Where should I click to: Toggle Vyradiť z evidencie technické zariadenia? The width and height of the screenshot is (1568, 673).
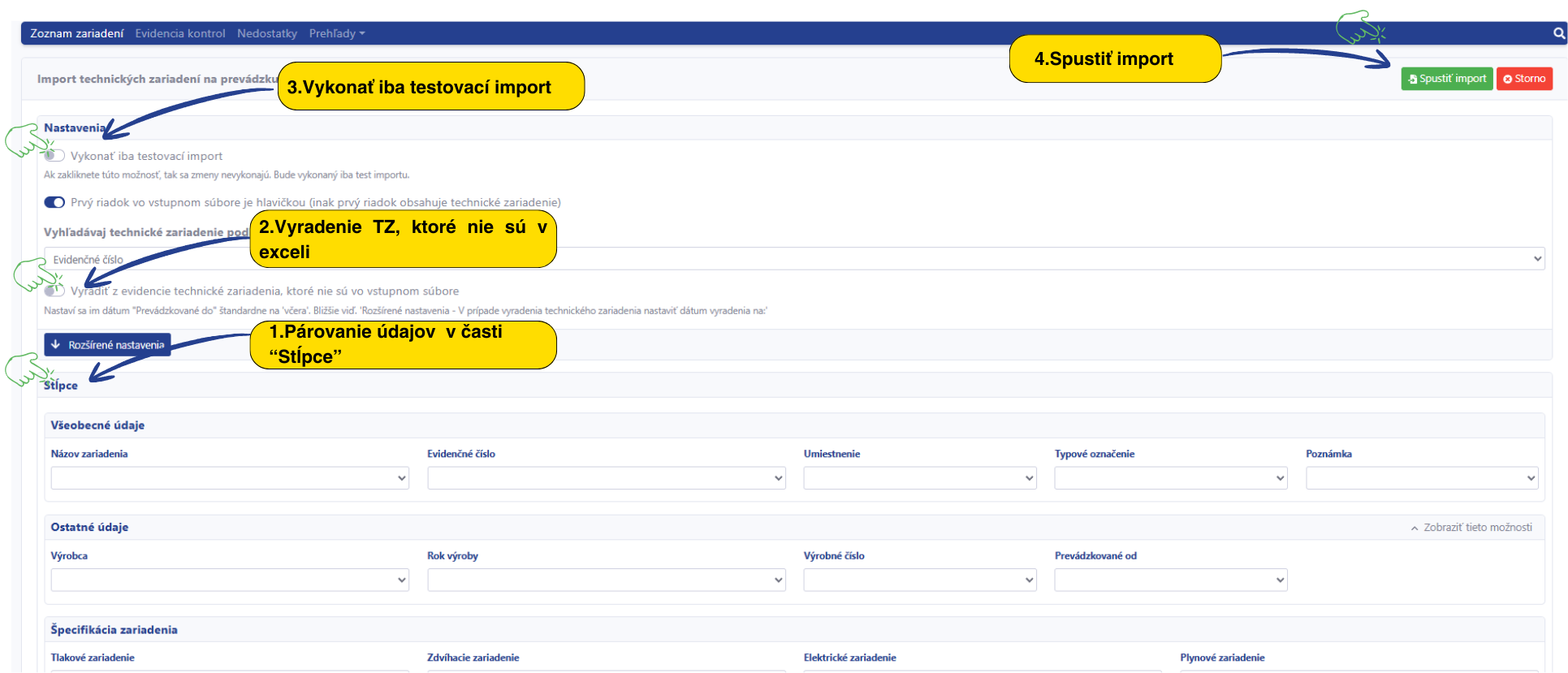54,291
